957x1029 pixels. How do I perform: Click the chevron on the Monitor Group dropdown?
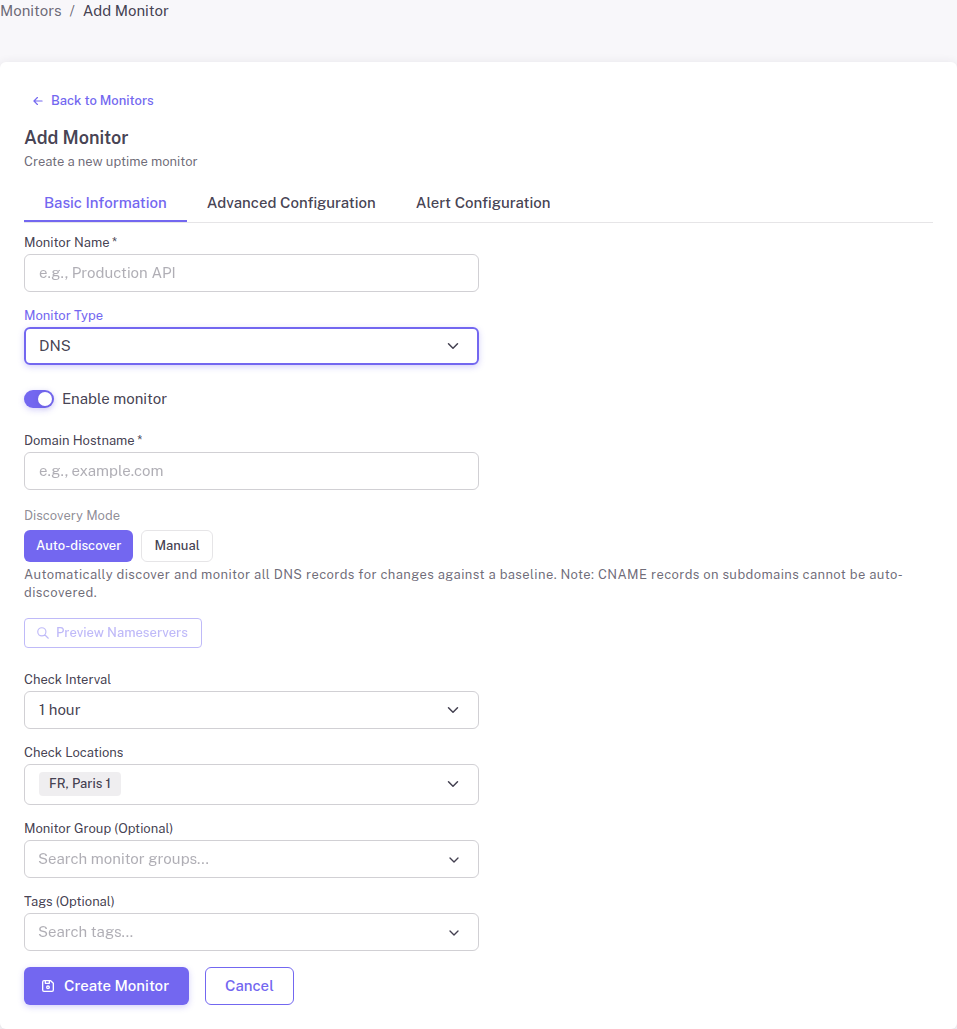point(454,858)
